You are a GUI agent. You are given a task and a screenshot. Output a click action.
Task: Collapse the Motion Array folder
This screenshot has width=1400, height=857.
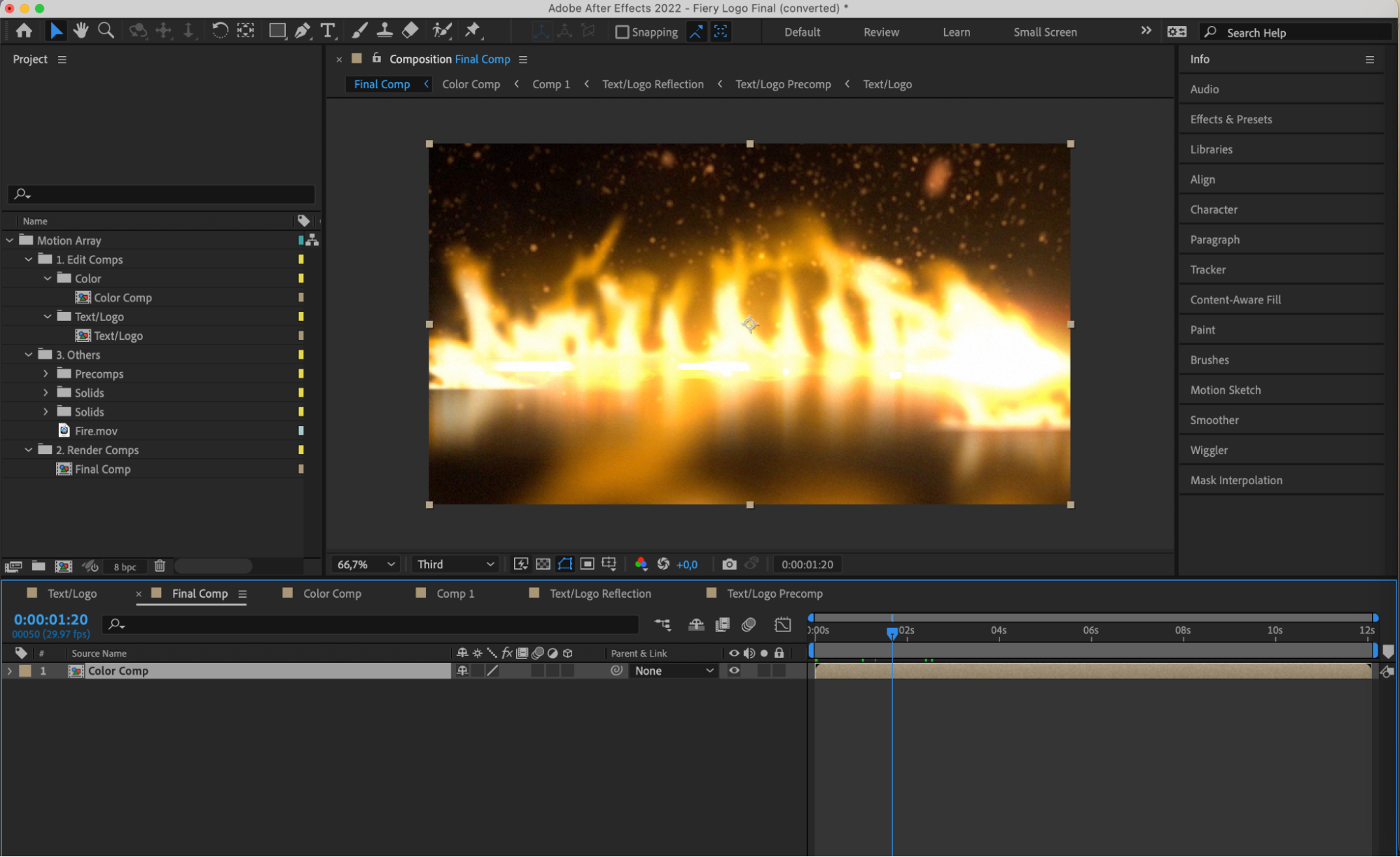(x=10, y=240)
